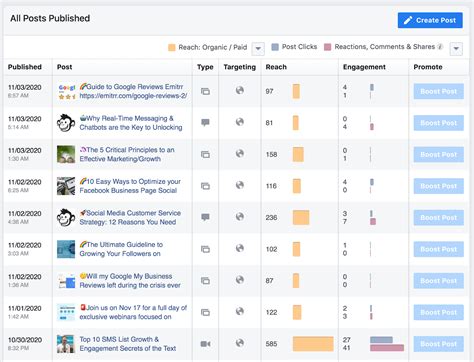Click the globe targeting icon for Google My Business post
The height and width of the screenshot is (362, 474).
[x=240, y=279]
